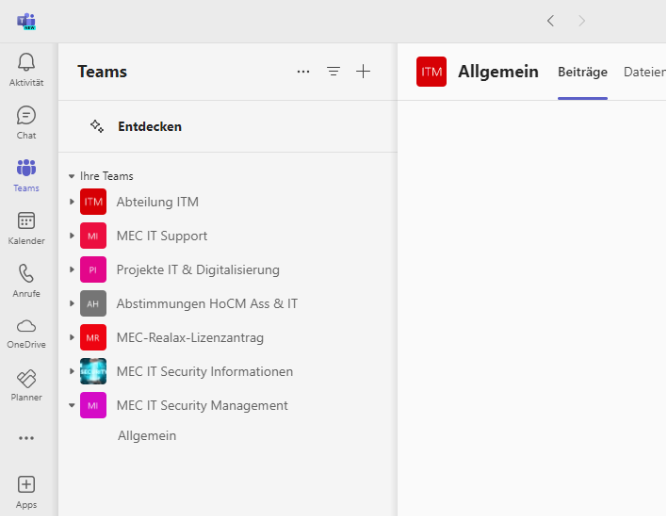Open the Entdecken link
The image size is (666, 516).
(x=150, y=126)
